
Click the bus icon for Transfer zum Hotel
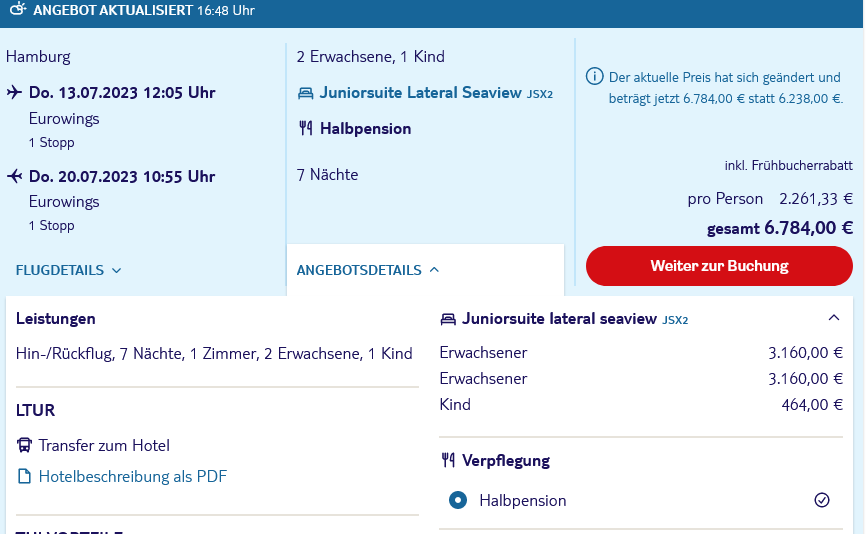25,446
